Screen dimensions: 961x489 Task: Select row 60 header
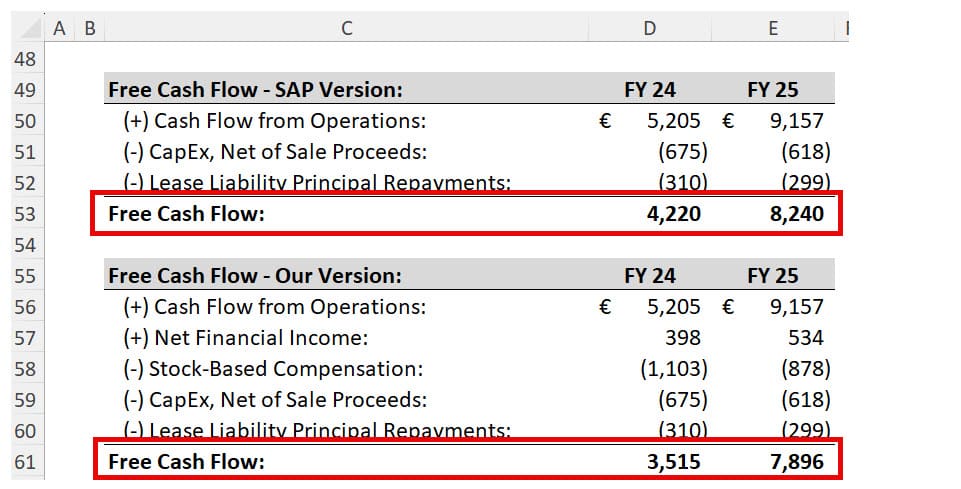coord(28,431)
